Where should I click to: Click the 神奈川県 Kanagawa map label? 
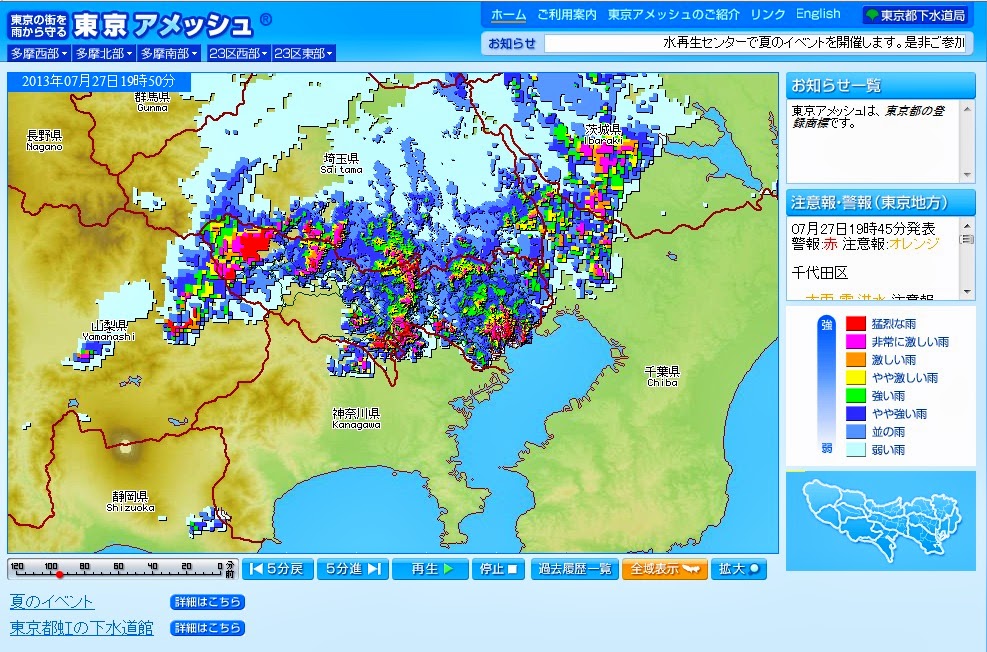coord(356,419)
